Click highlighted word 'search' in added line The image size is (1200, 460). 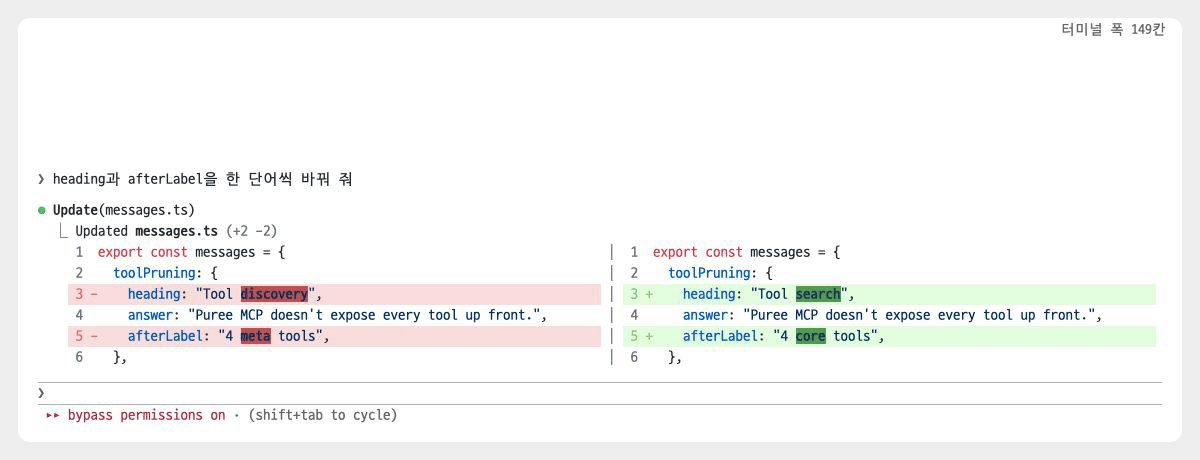(x=818, y=294)
